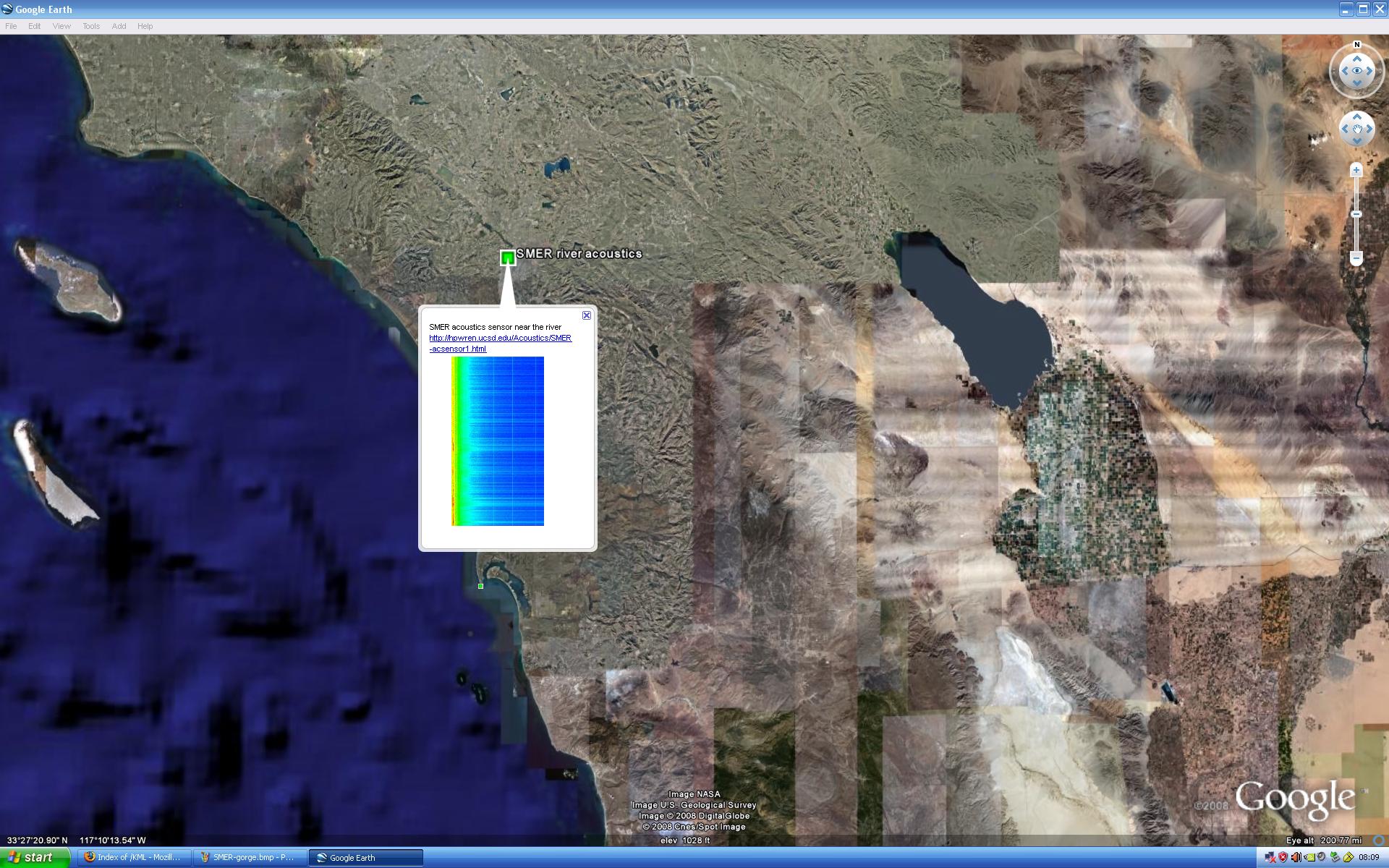Click the gray speaker tray icon
1389x868 pixels.
point(1322,856)
